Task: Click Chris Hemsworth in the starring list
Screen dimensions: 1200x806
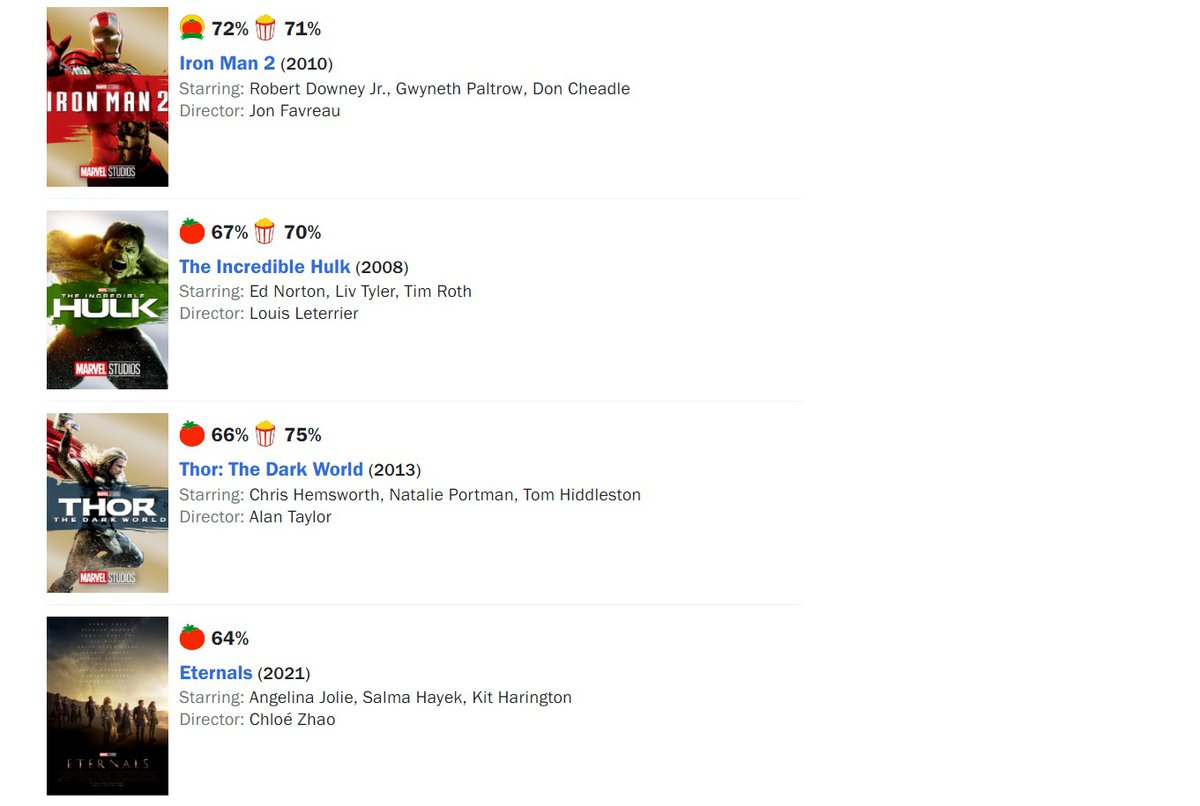Action: (314, 495)
